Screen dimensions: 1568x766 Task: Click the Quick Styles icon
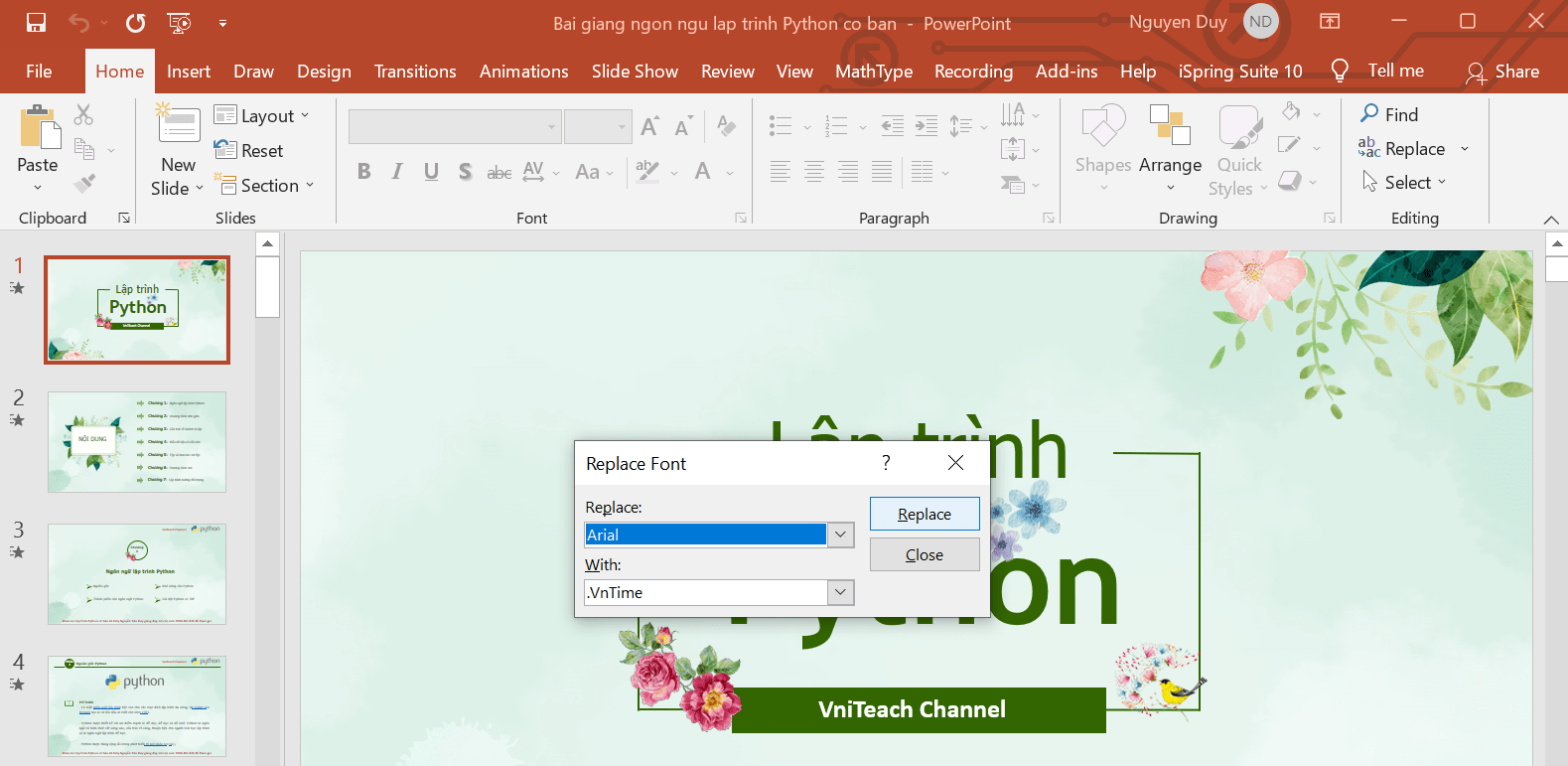point(1240,127)
